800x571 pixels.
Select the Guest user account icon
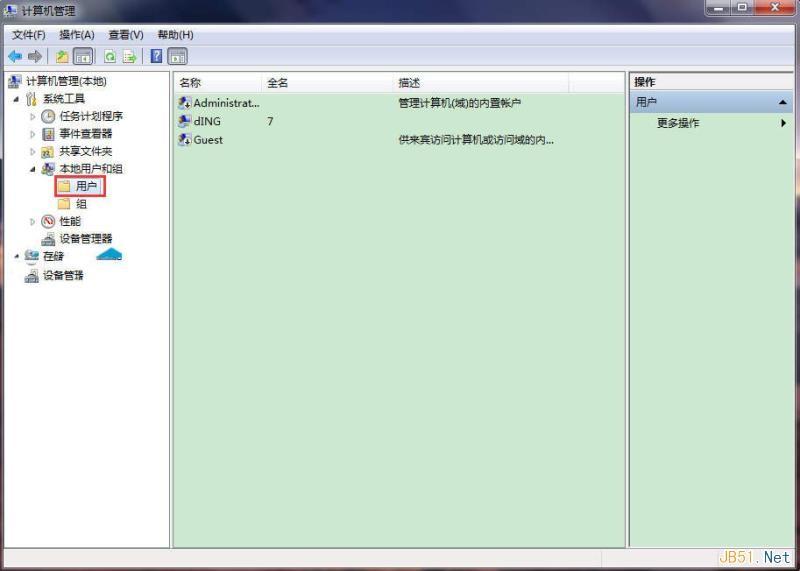coord(184,140)
